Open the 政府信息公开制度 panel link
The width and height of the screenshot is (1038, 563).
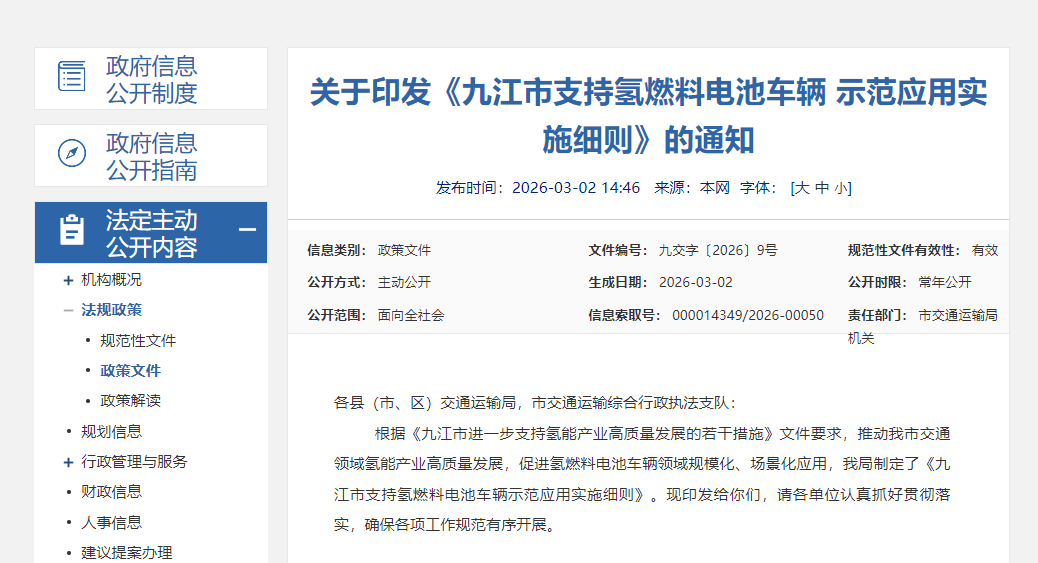[152, 79]
